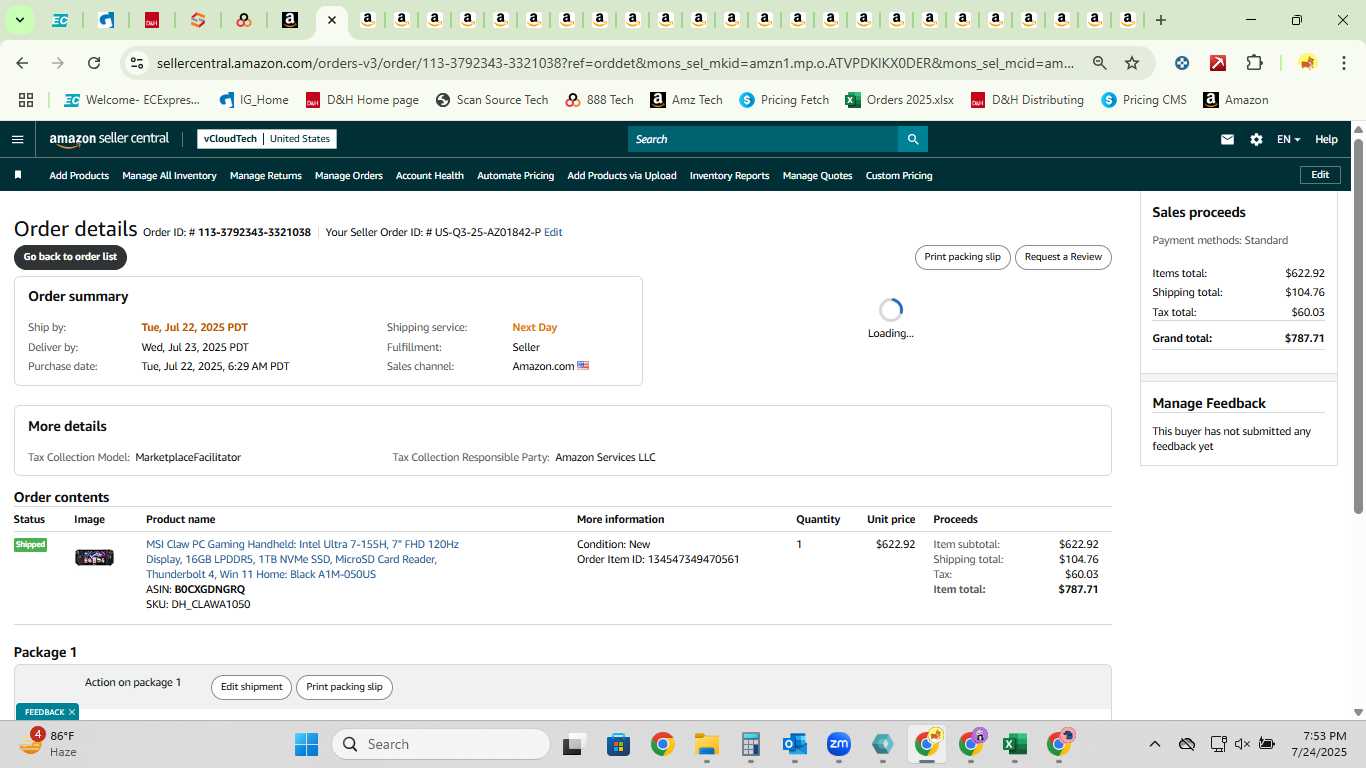1366x768 pixels.
Task: Click the site information icon in address bar
Action: [x=137, y=63]
